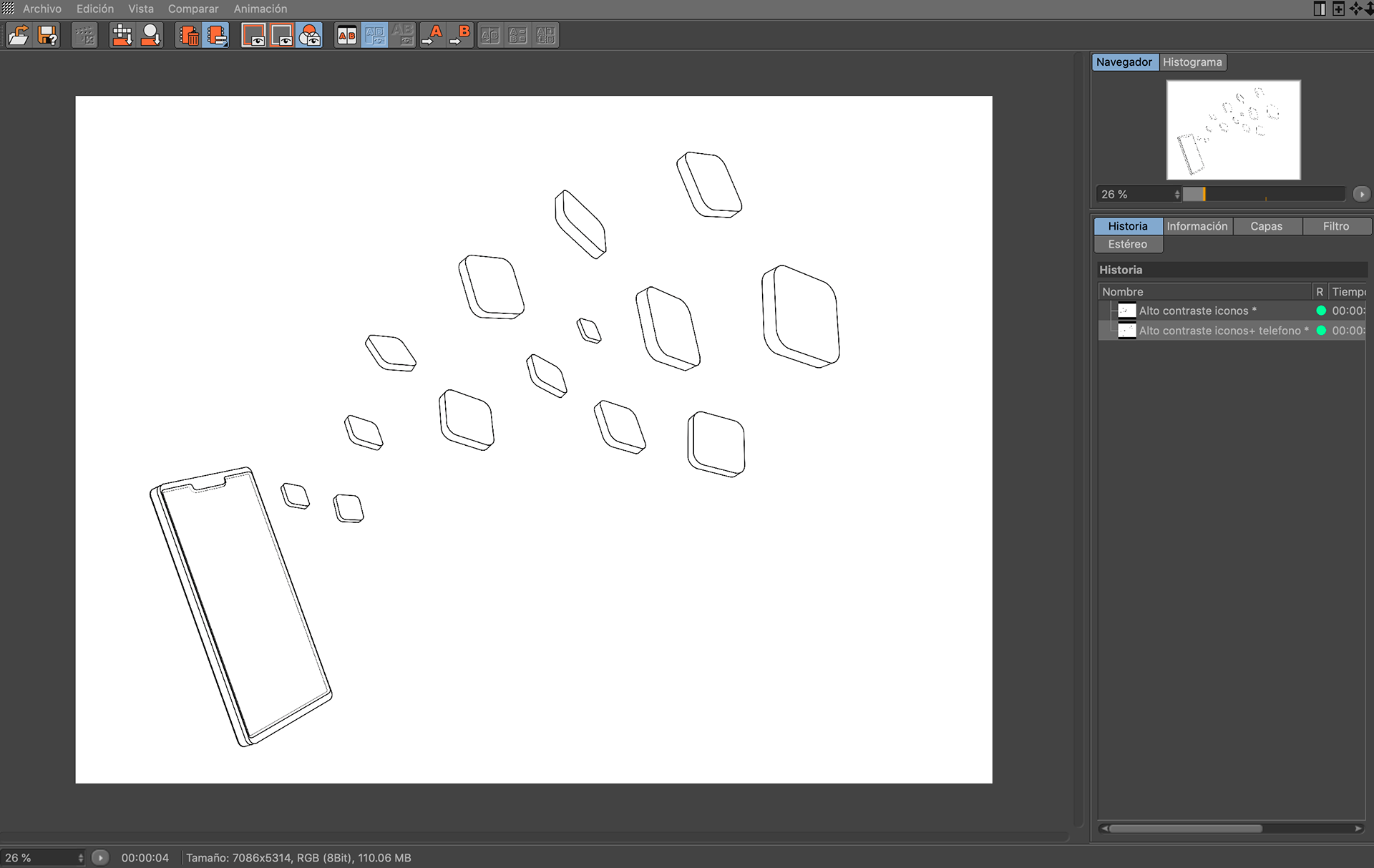Viewport: 1374px width, 868px height.
Task: Click the trash icon to delete history images
Action: [x=189, y=35]
